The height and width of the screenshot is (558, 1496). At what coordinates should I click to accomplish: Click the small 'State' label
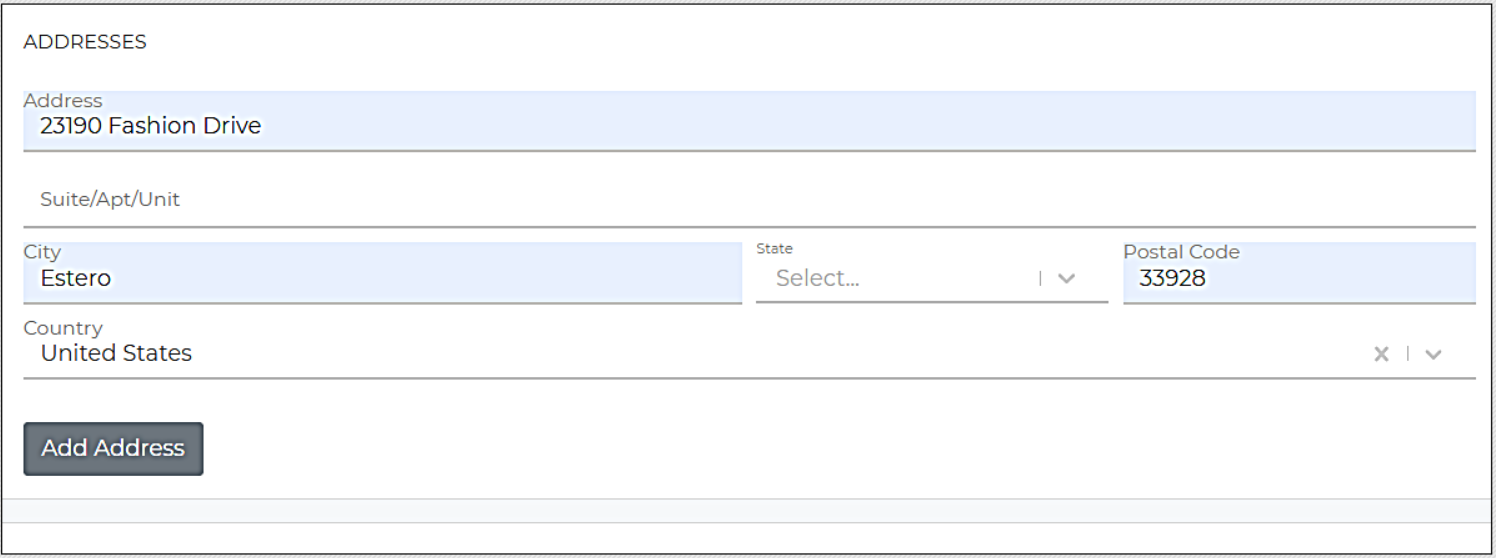point(774,249)
